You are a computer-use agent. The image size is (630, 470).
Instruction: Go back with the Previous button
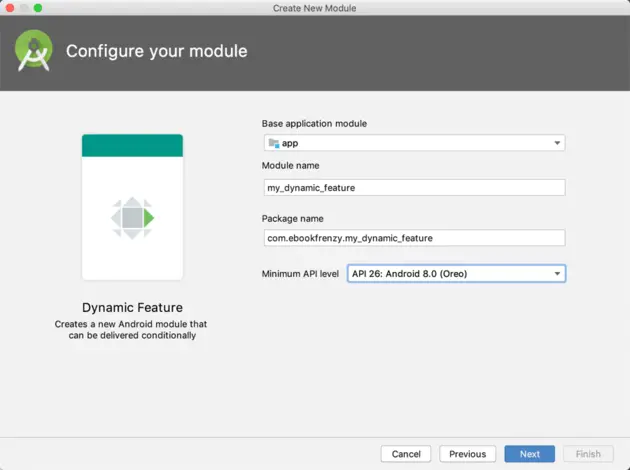(x=467, y=454)
